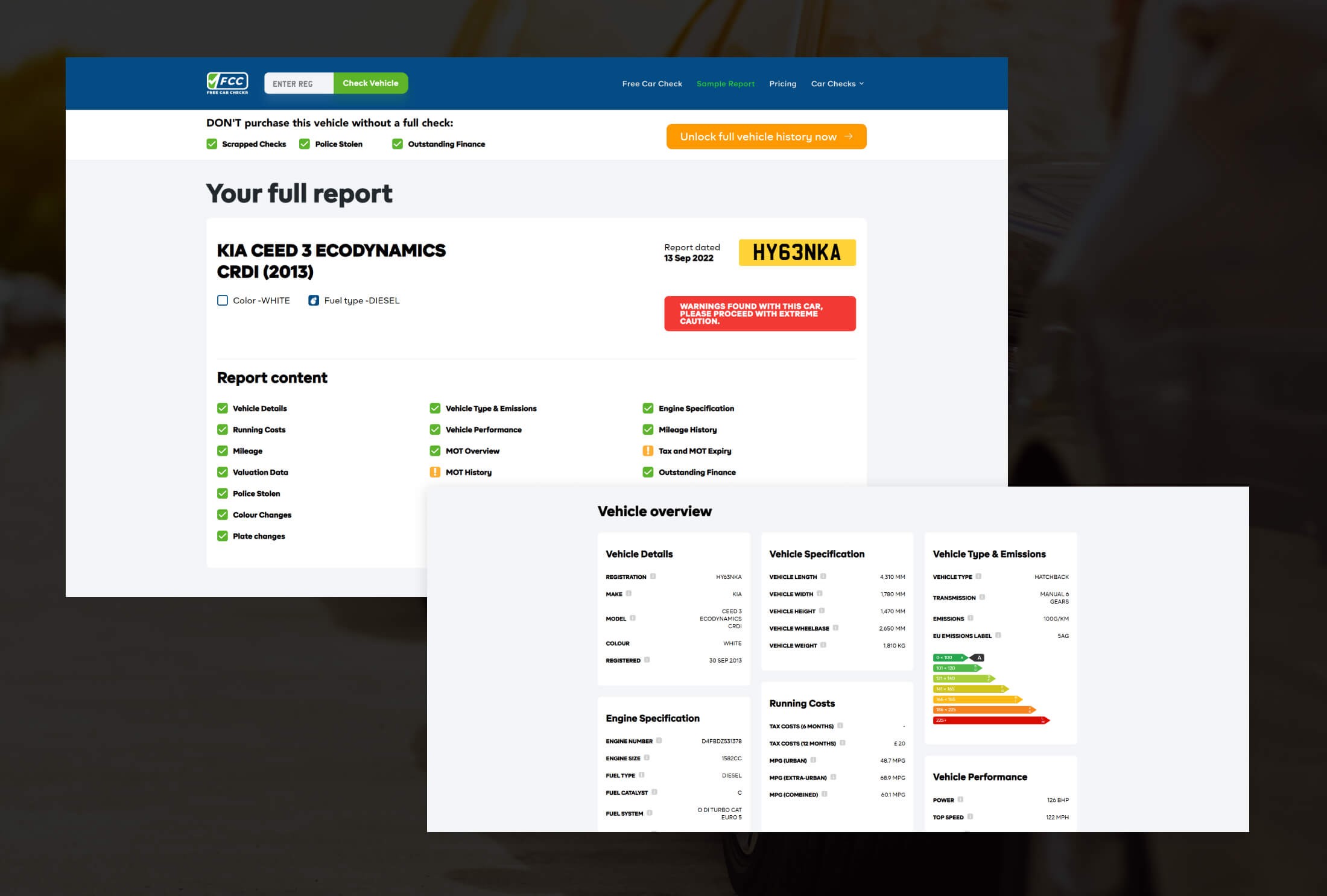Click the info icon beside EU EMISSIONS LABEL
1327x896 pixels.
click(x=998, y=635)
